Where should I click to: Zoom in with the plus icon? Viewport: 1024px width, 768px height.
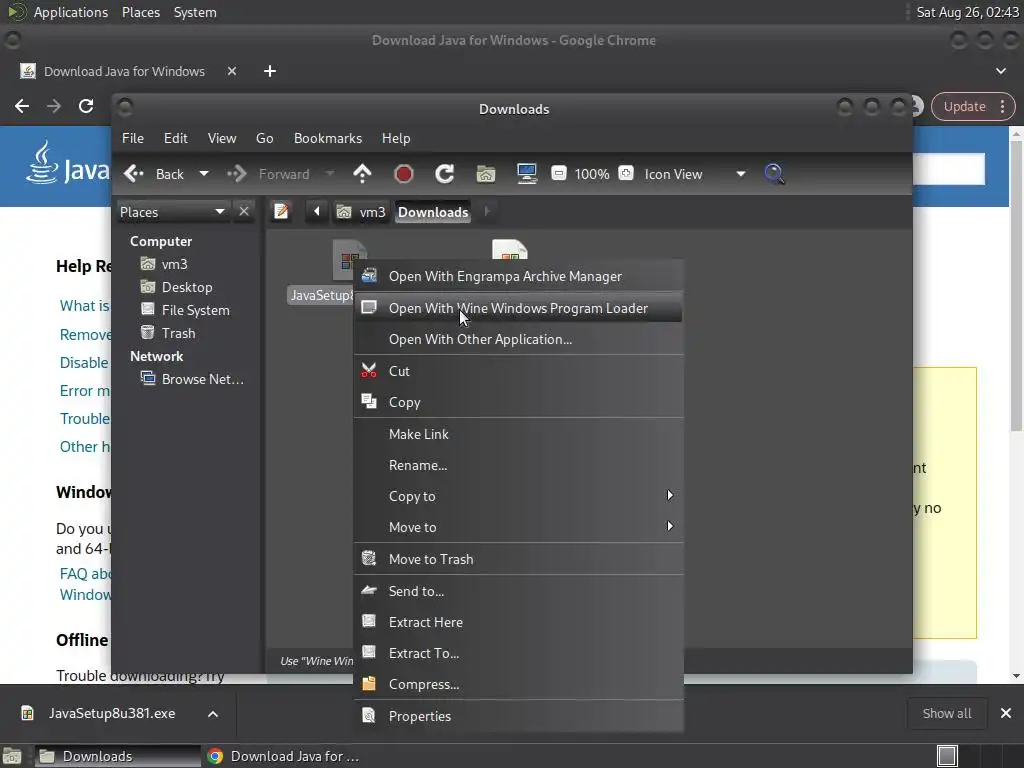click(x=626, y=174)
